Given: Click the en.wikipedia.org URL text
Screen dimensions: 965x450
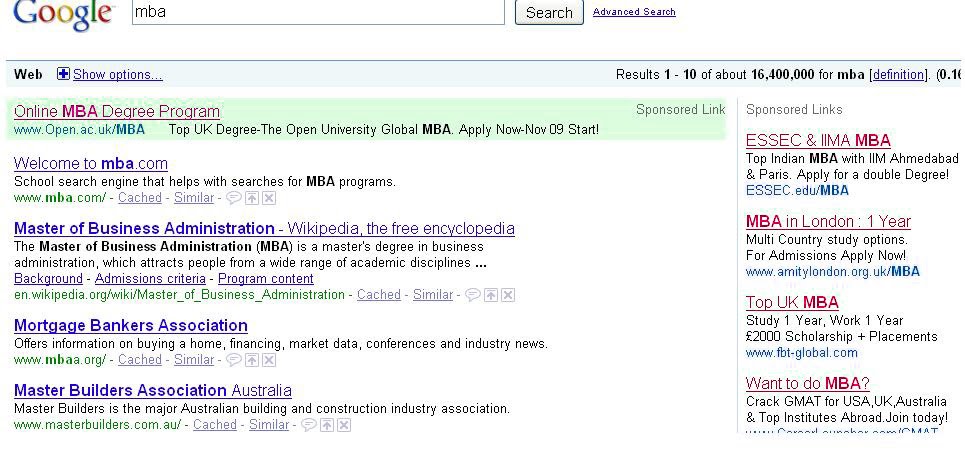Looking at the screenshot, I should 179,295.
